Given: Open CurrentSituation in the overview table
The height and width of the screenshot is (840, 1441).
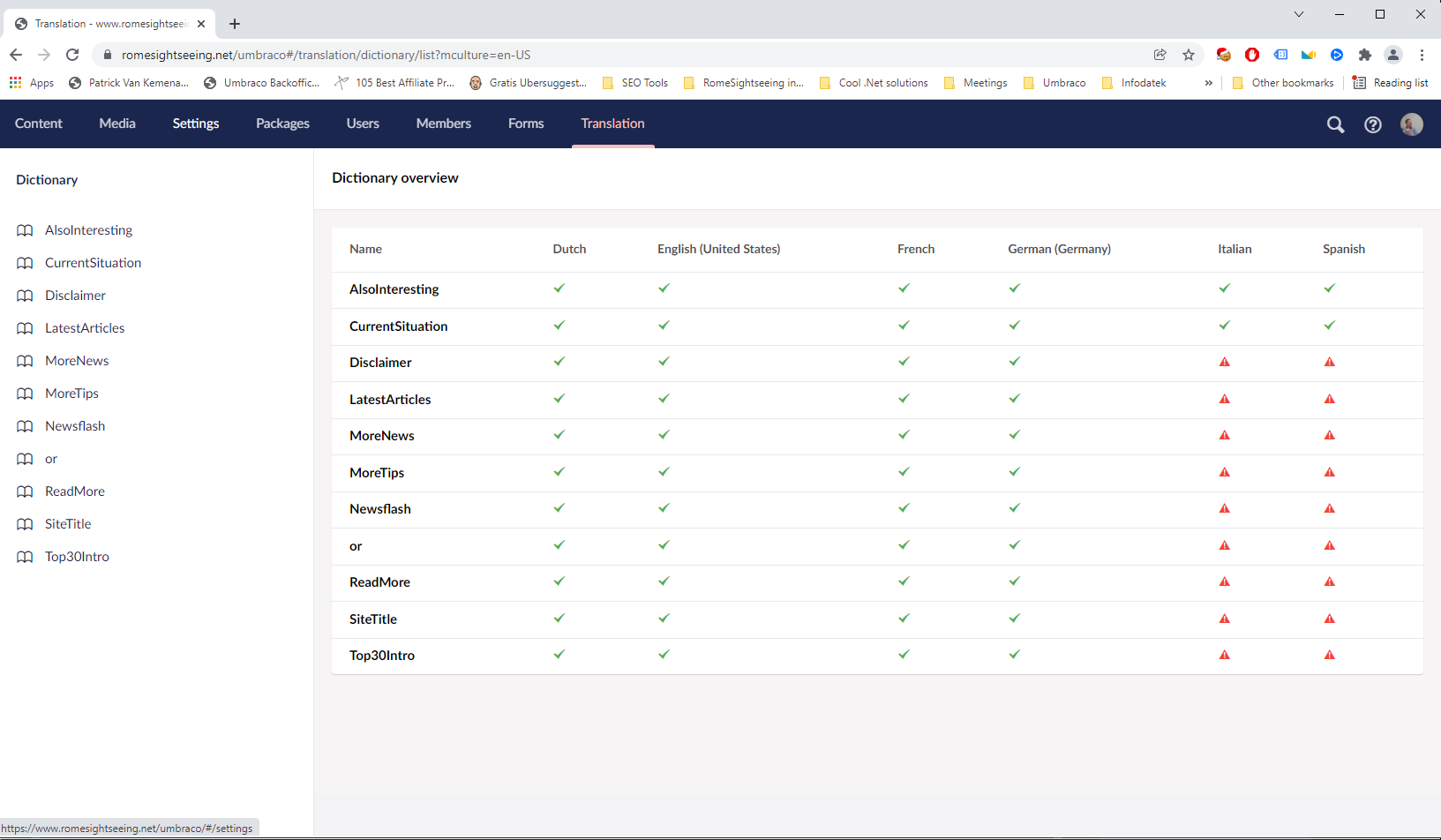Looking at the screenshot, I should pyautogui.click(x=399, y=326).
